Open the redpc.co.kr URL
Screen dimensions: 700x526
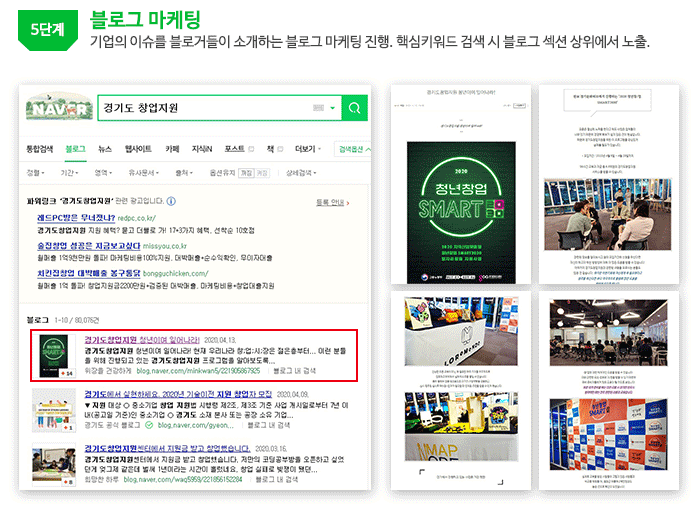[x=137, y=218]
